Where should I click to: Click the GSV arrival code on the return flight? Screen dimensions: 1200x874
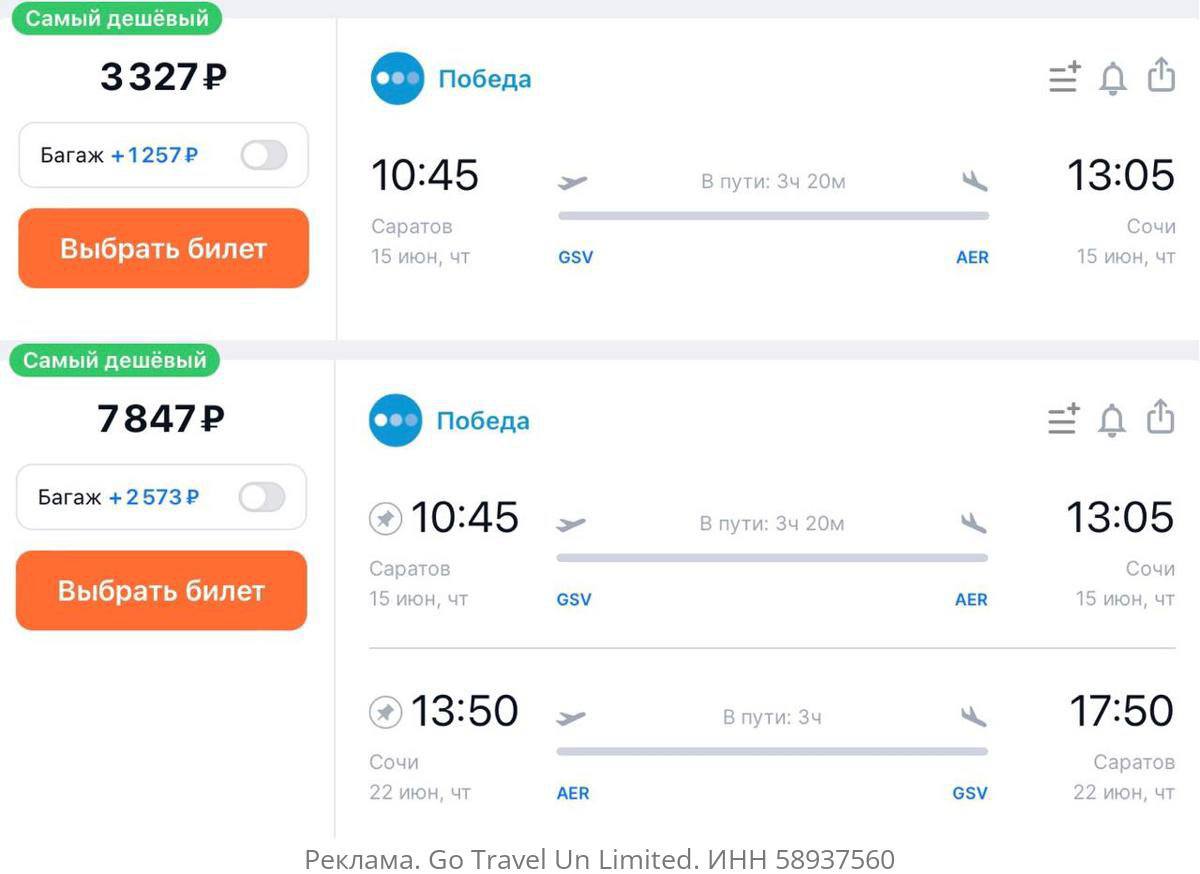(970, 793)
